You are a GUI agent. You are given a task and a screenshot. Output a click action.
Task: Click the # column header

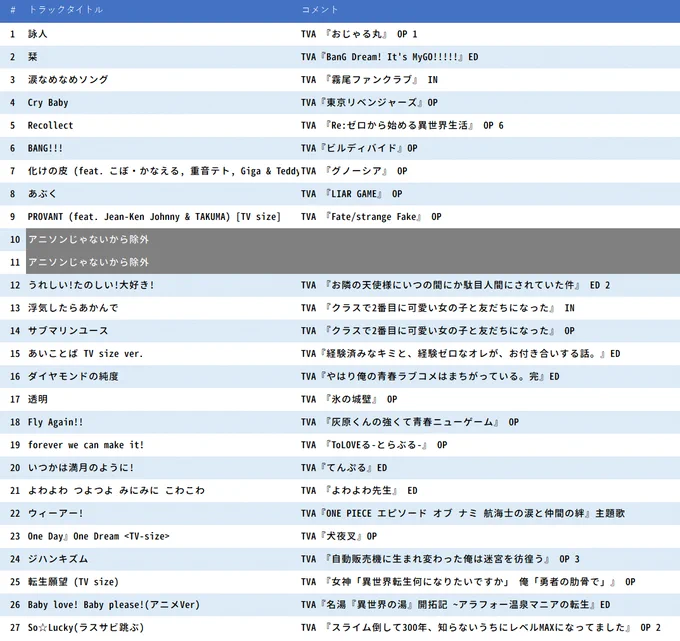tap(13, 10)
